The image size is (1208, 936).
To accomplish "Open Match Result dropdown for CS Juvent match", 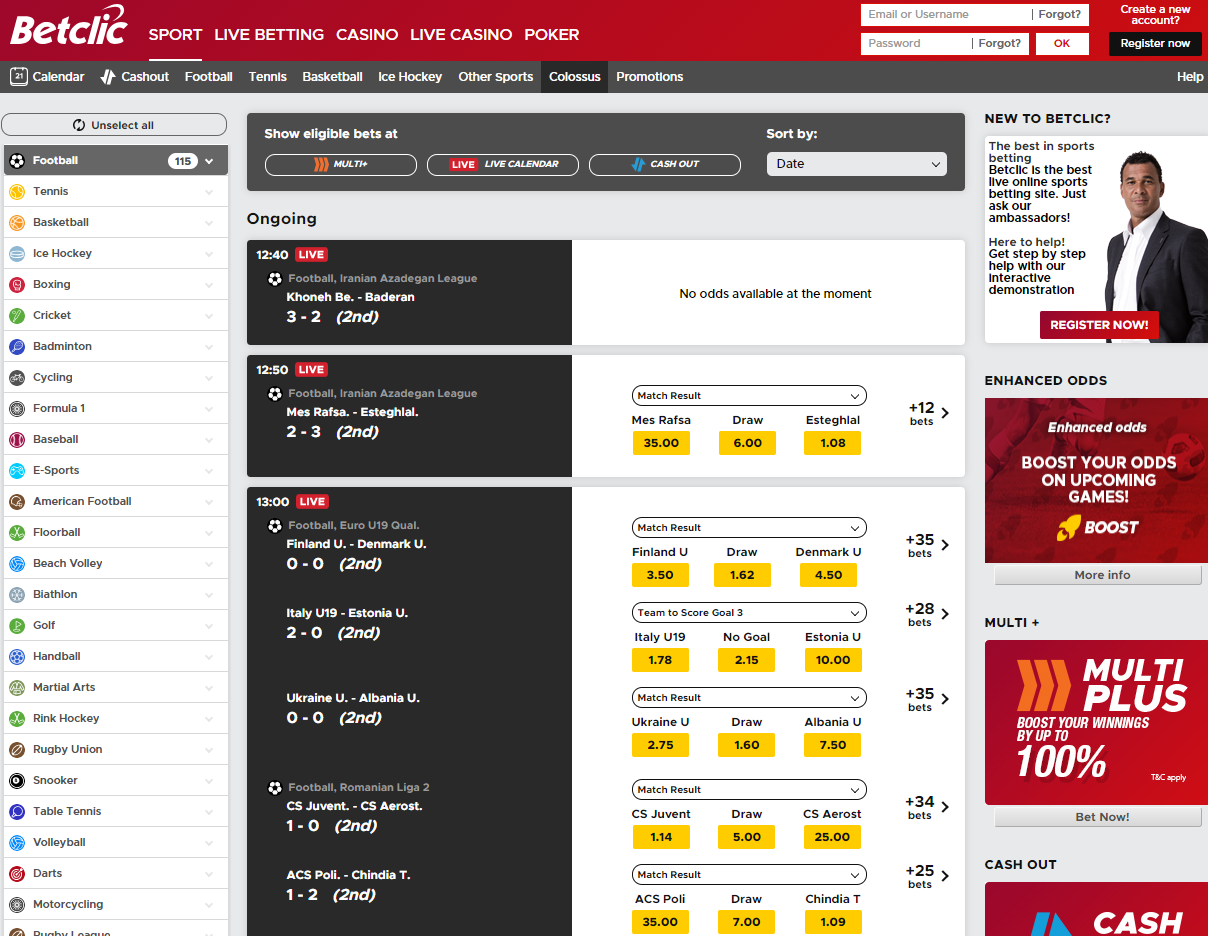I will tap(749, 790).
